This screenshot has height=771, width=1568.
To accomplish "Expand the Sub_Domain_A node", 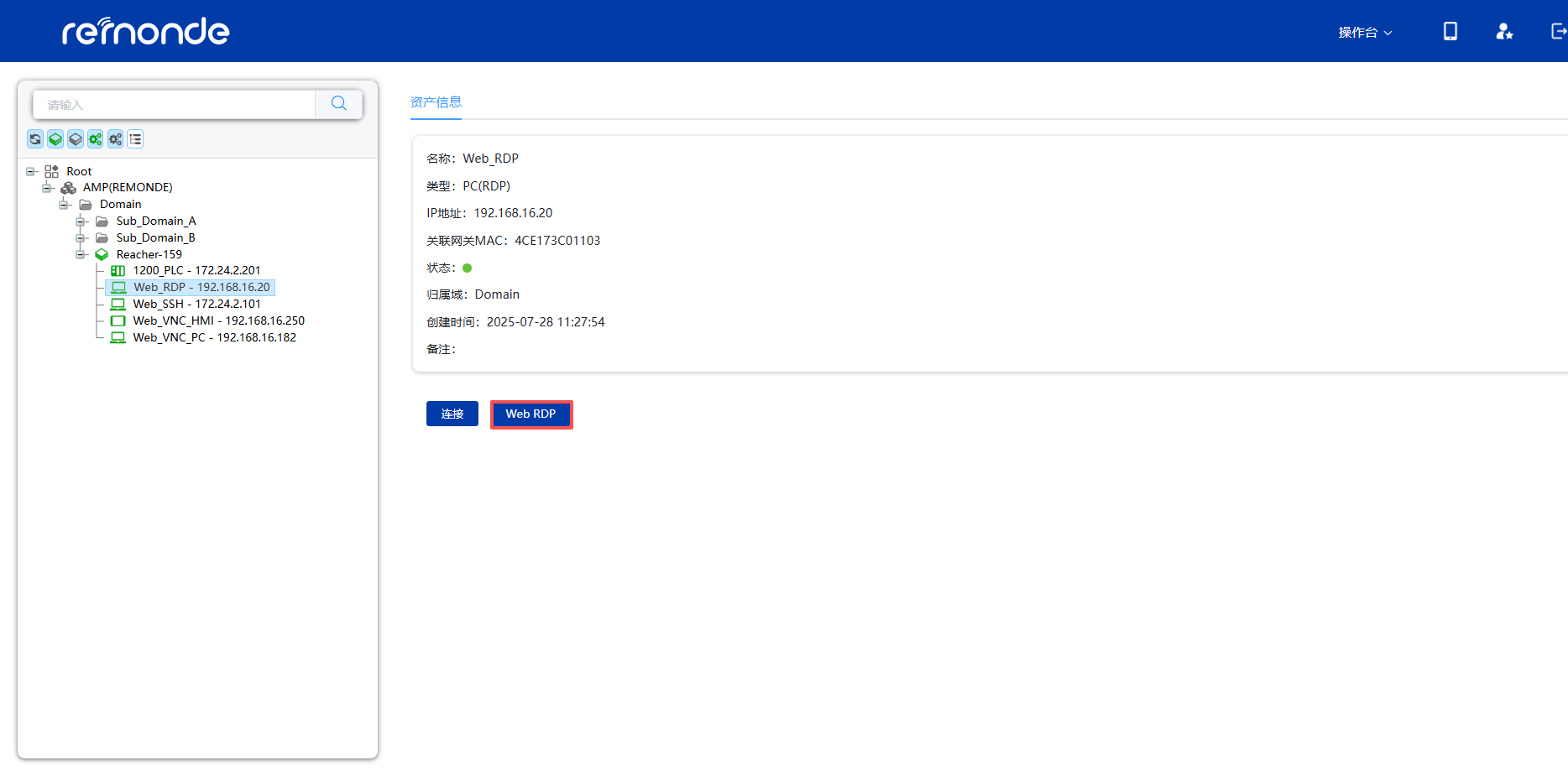I will point(81,221).
